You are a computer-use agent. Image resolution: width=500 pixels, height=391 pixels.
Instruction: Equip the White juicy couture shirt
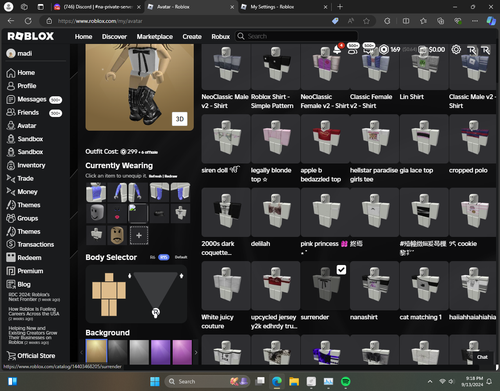pyautogui.click(x=226, y=286)
